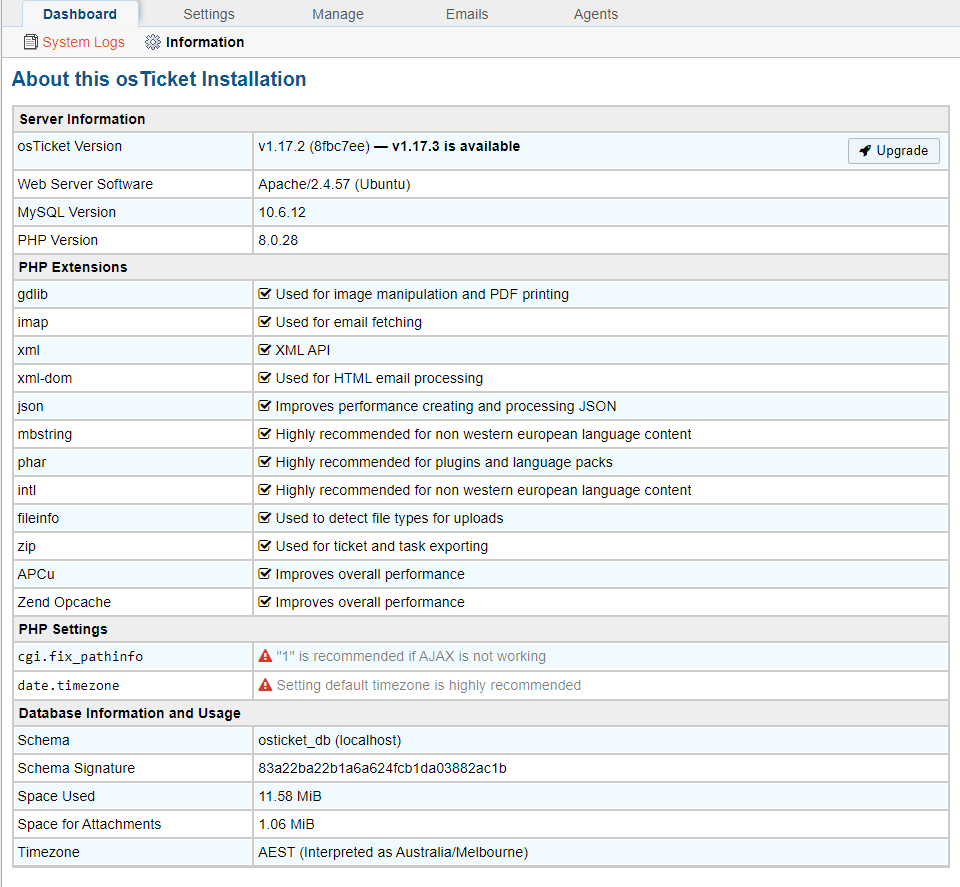Screen dimensions: 960x887
Task: Open the System Logs link
Action: point(83,42)
